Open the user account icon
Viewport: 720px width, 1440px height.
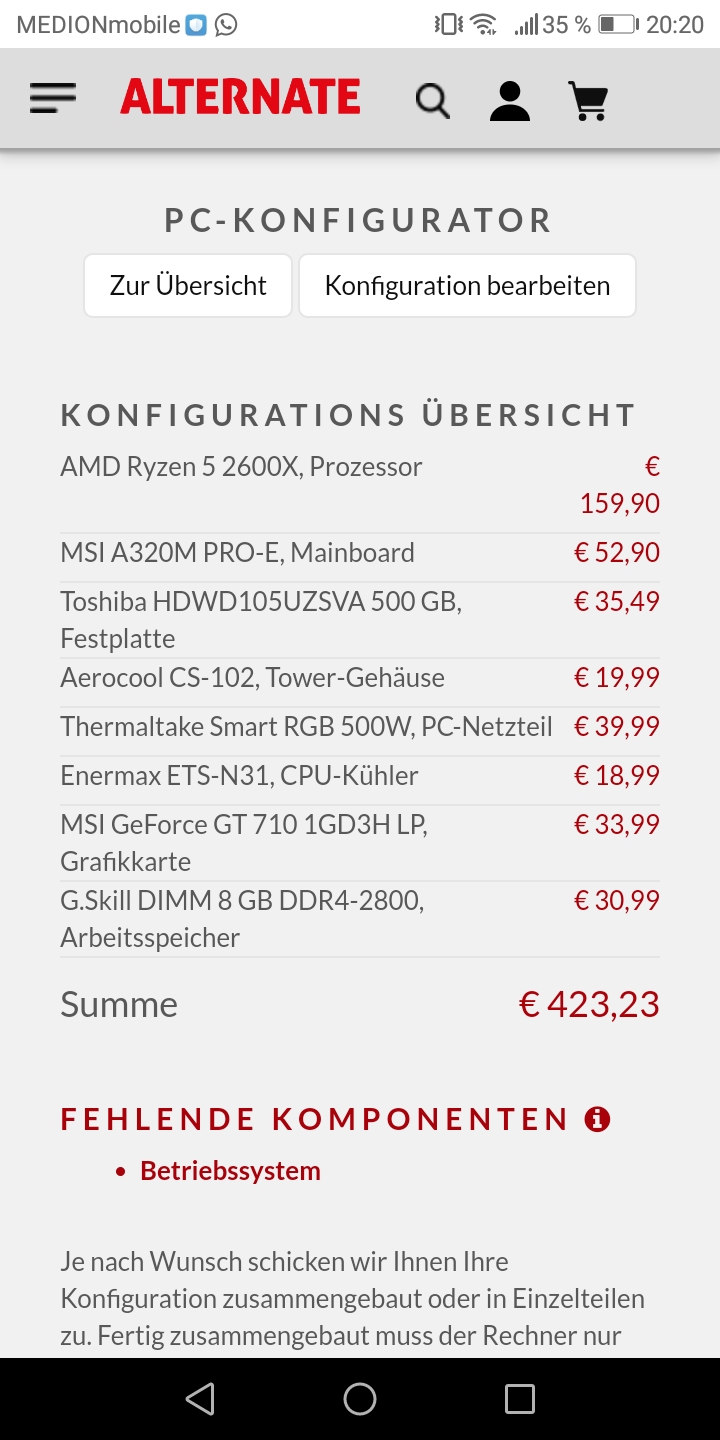tap(510, 100)
